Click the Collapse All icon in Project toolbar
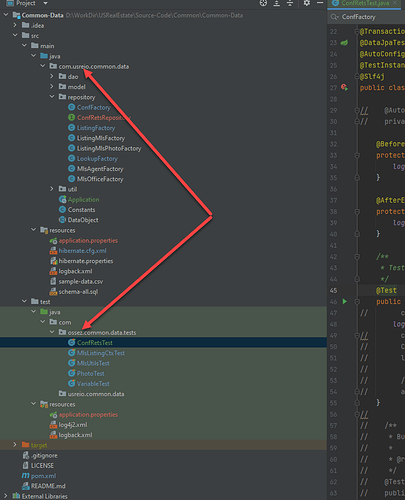The height and width of the screenshot is (500, 405). (x=290, y=3)
